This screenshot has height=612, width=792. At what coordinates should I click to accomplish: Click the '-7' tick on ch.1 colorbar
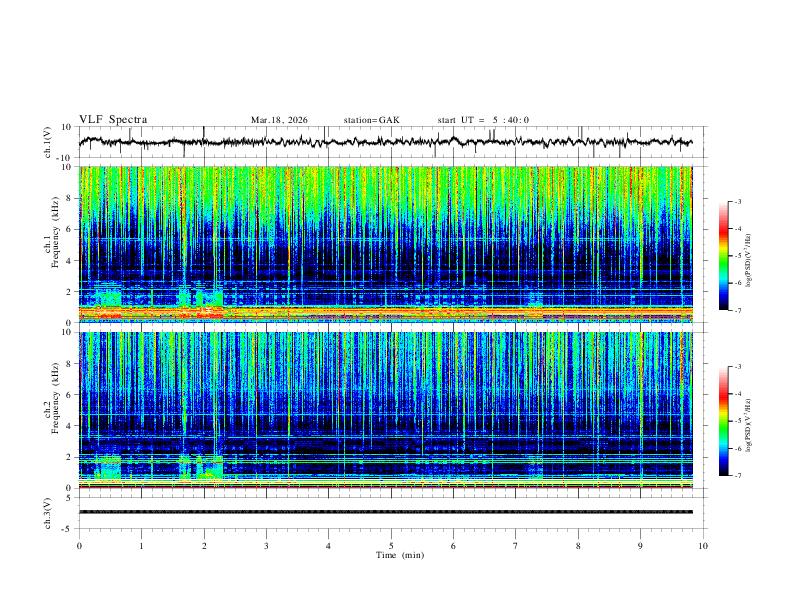737,311
